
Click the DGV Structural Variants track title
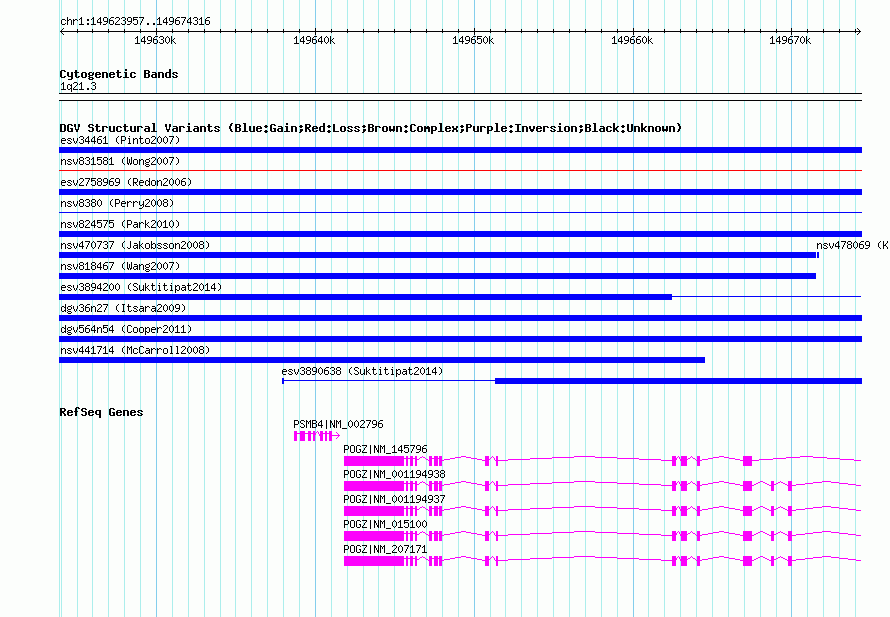tap(370, 128)
